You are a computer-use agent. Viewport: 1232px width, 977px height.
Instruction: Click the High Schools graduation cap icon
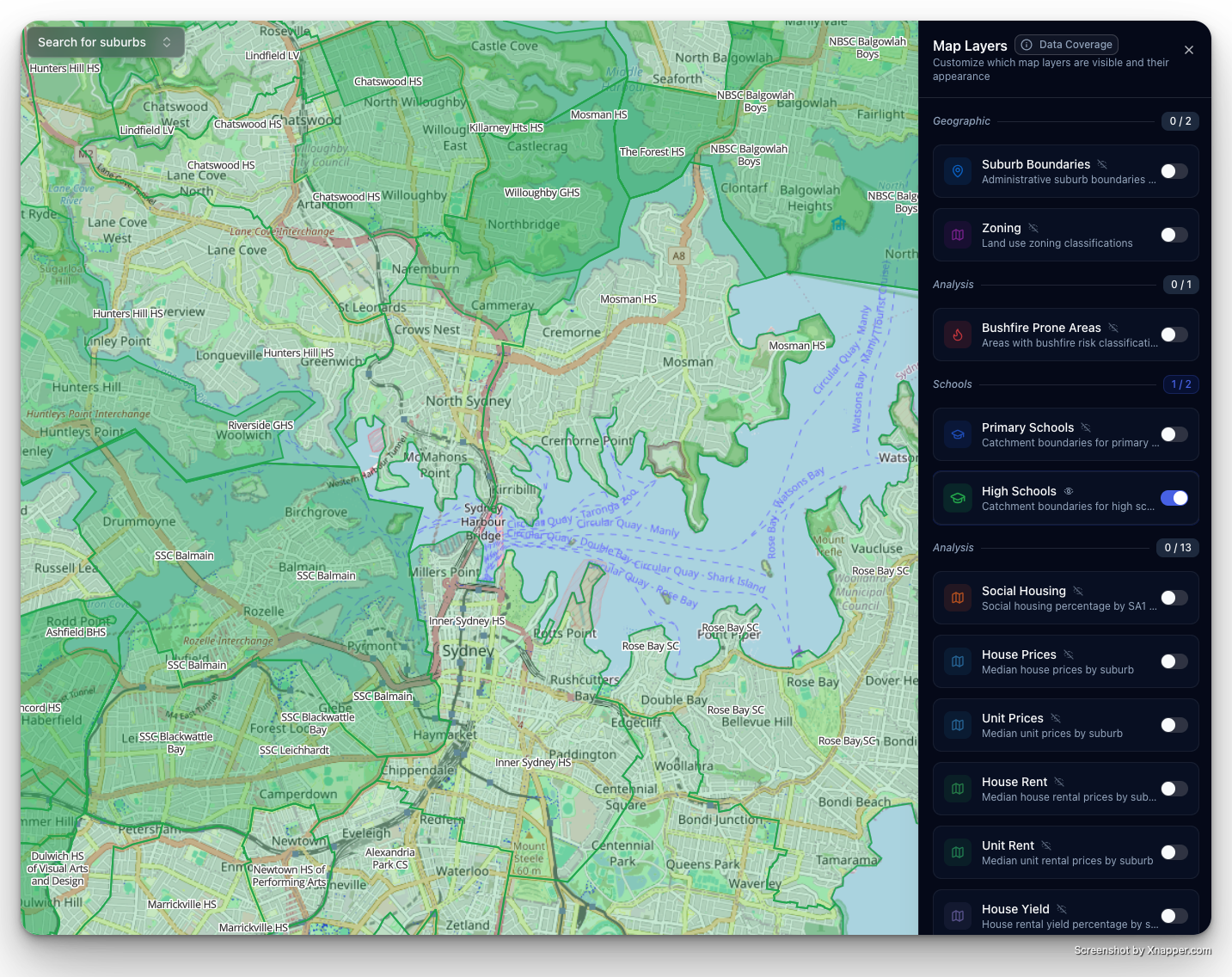pyautogui.click(x=958, y=498)
